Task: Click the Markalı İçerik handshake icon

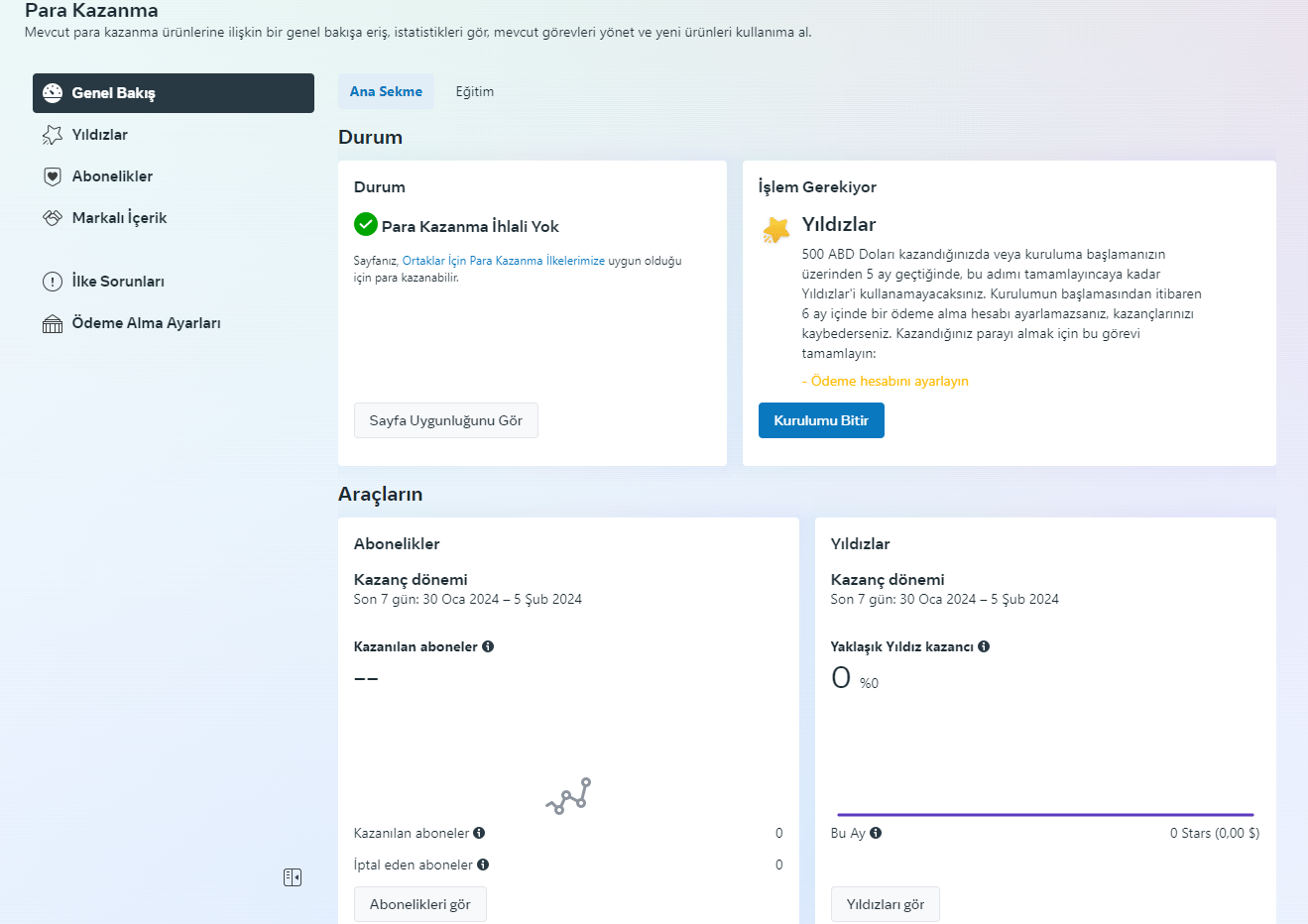Action: click(x=53, y=218)
